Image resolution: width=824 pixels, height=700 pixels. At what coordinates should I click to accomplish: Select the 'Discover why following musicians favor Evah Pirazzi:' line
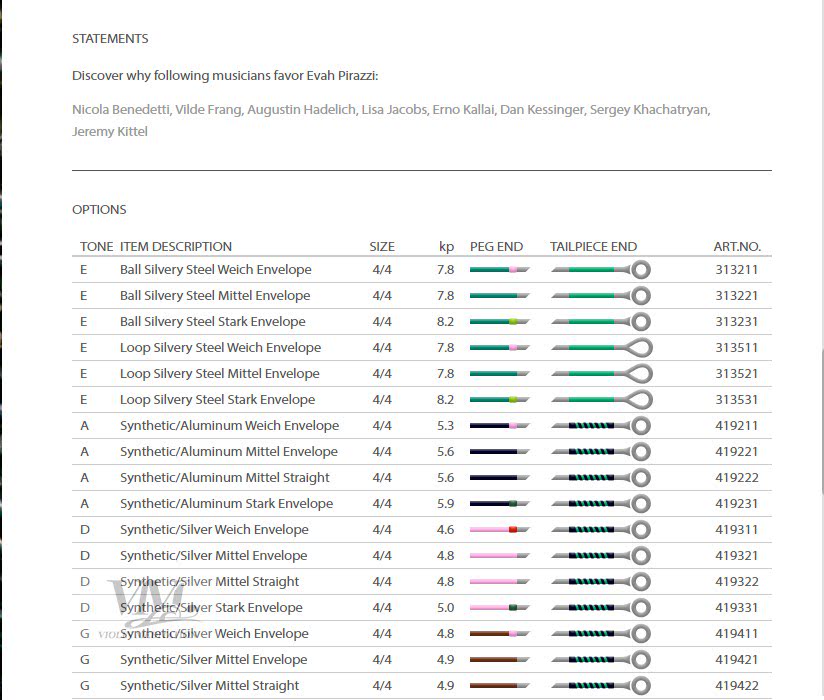tap(225, 76)
